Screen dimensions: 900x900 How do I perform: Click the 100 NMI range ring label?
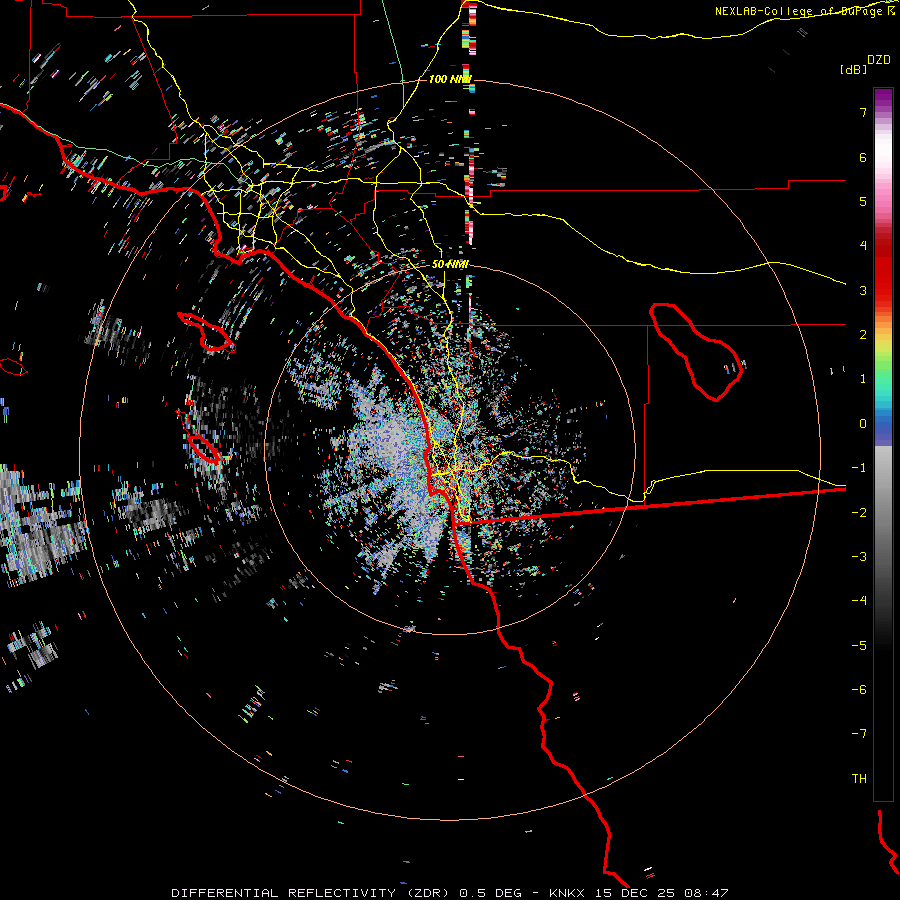click(x=449, y=79)
